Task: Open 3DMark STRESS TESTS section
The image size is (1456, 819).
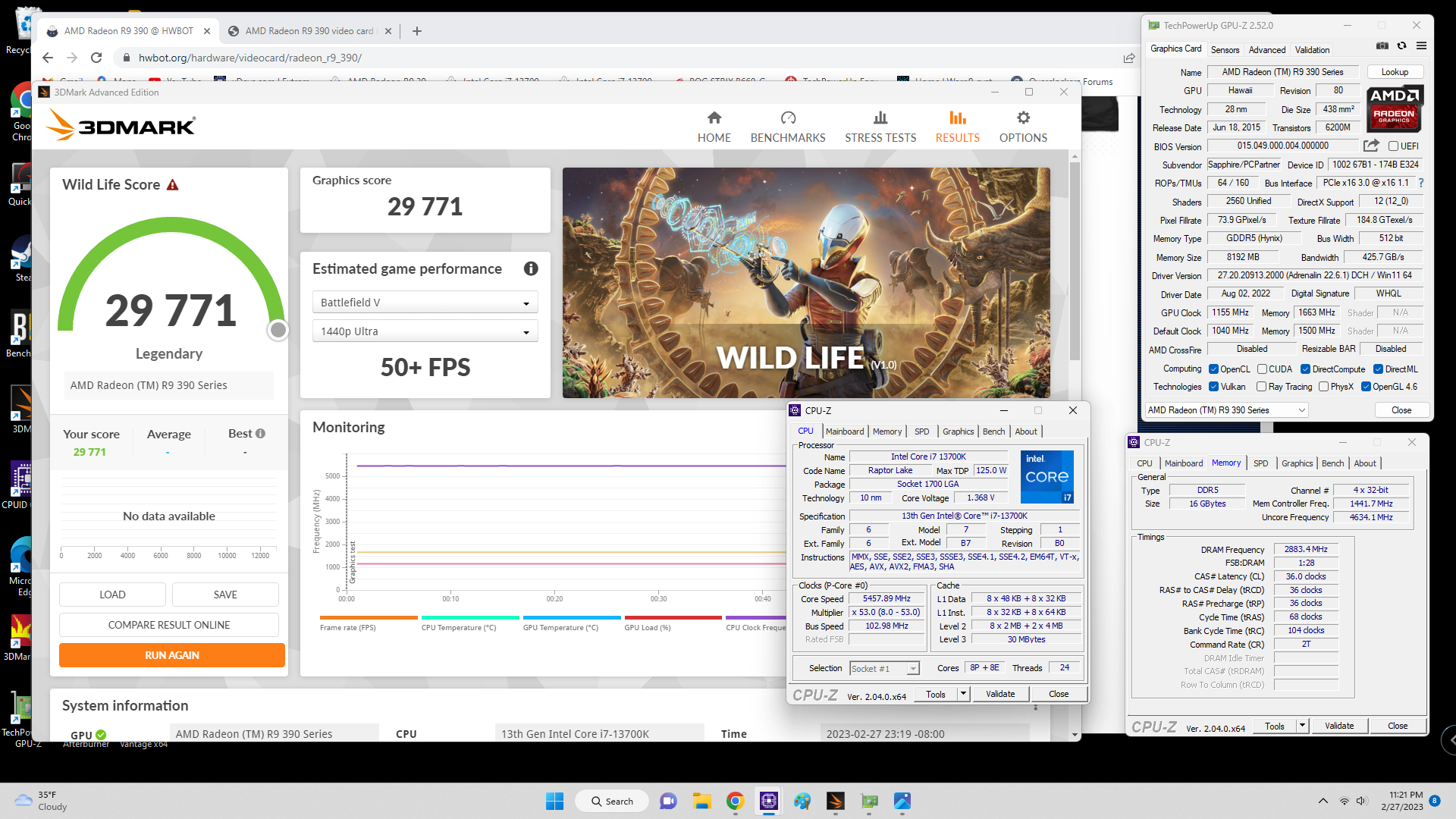Action: tap(880, 127)
